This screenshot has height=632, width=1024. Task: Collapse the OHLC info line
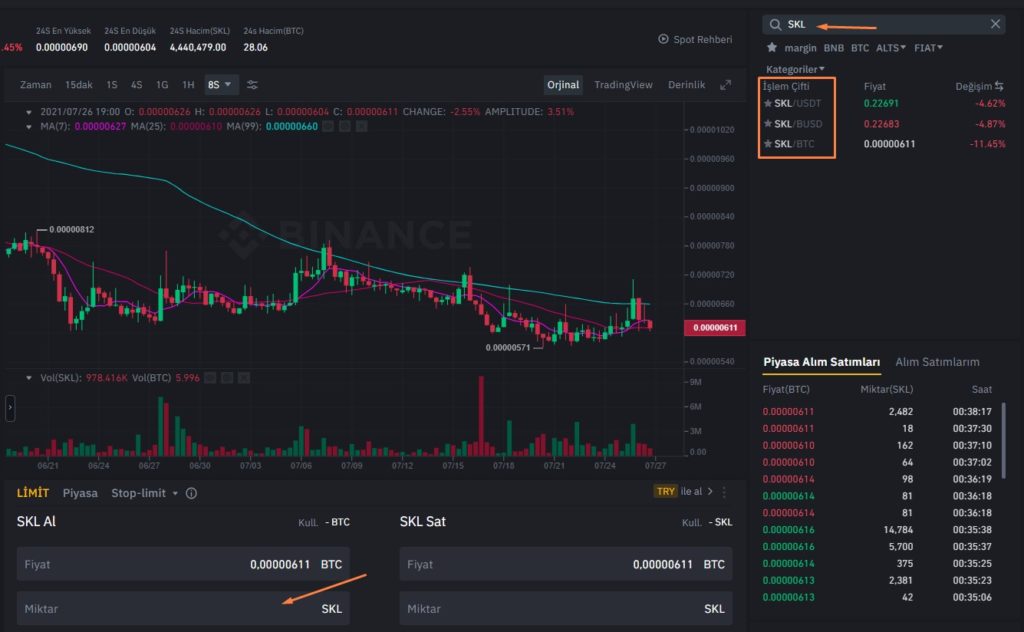coord(29,112)
